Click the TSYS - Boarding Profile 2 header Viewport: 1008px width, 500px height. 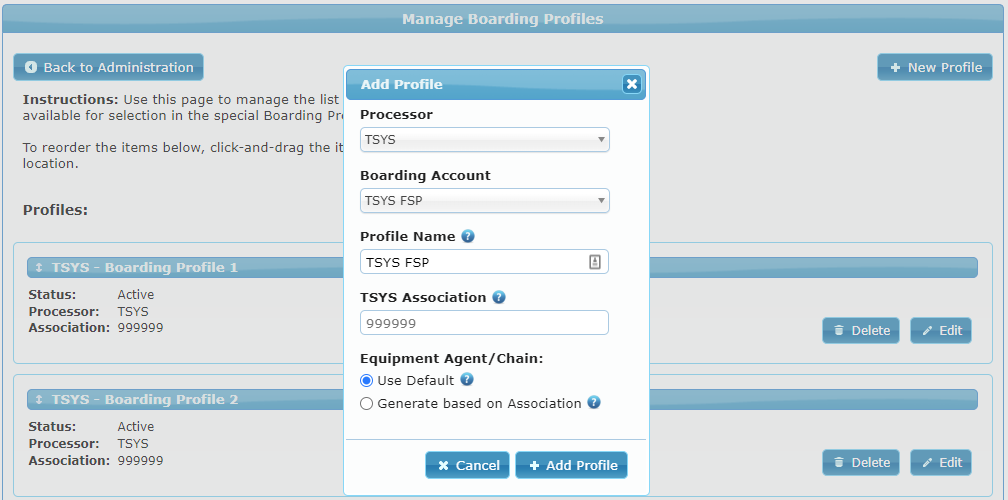502,400
